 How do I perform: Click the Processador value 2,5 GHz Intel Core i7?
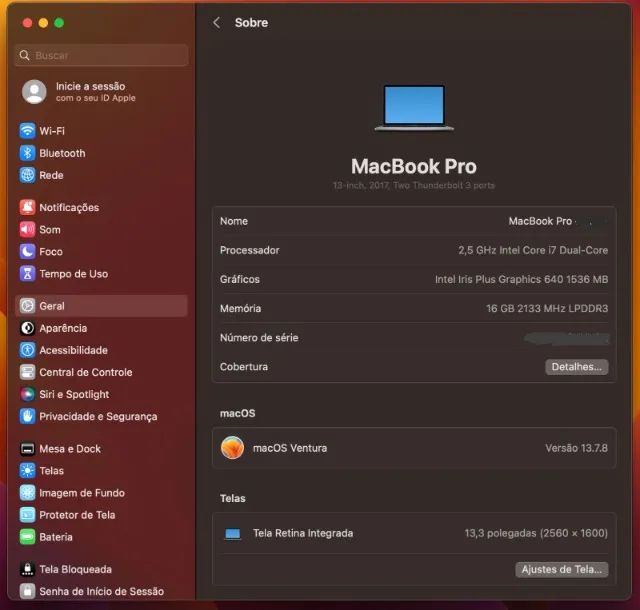(x=533, y=250)
